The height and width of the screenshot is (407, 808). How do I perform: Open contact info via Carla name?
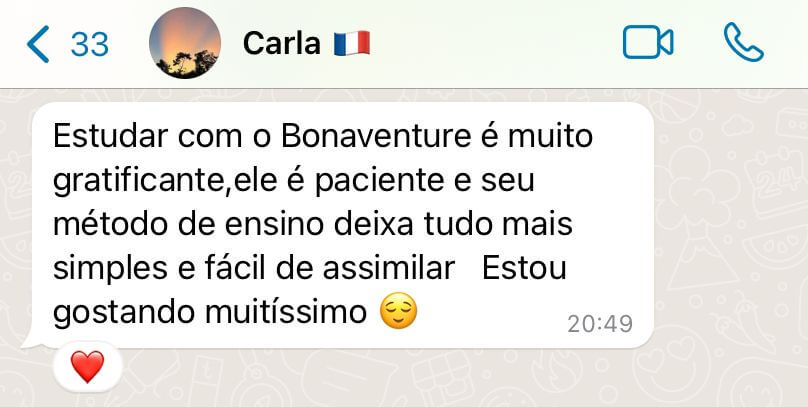pyautogui.click(x=281, y=43)
